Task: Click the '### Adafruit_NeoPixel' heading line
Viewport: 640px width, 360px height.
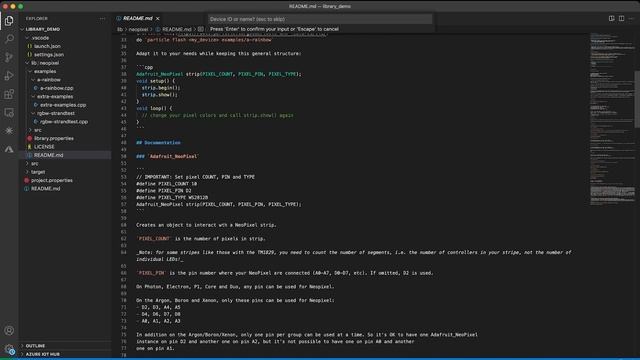Action: pyautogui.click(x=167, y=156)
